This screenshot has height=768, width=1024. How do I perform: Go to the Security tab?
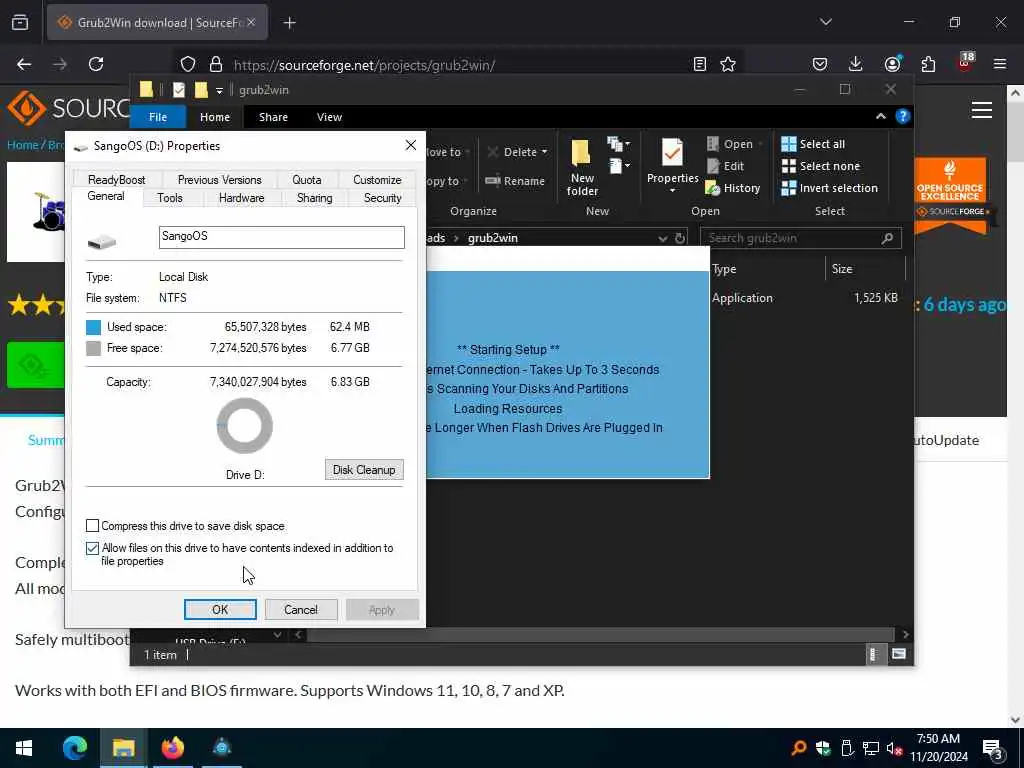(383, 198)
